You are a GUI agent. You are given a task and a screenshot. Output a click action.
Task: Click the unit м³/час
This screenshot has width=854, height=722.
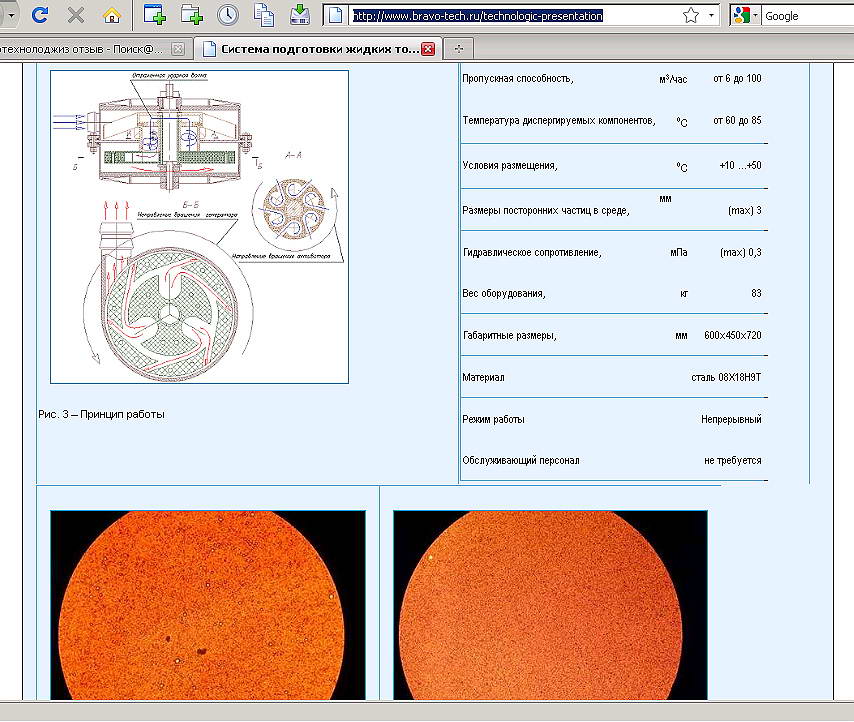673,79
